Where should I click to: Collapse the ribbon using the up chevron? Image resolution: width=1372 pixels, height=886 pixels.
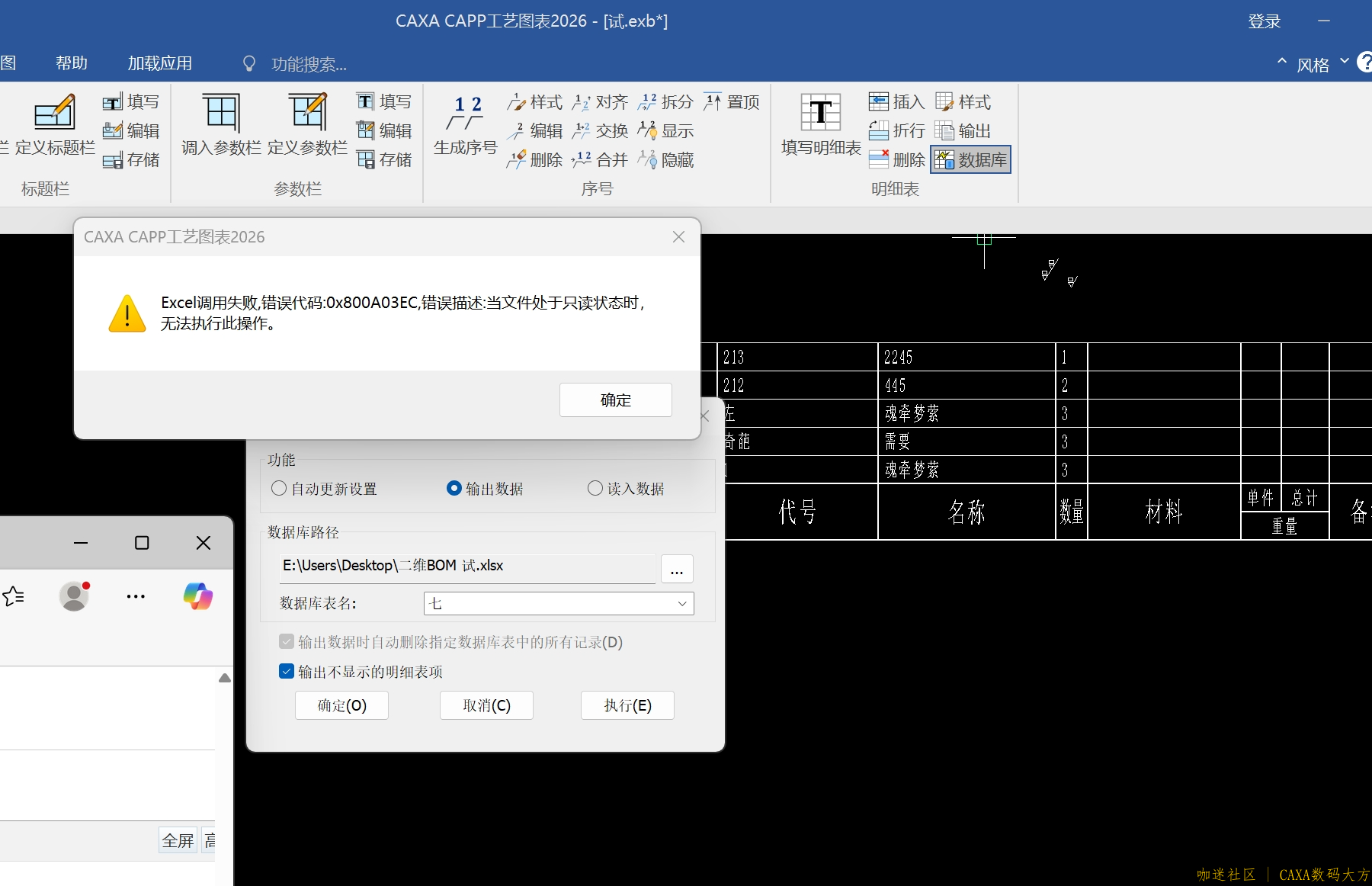pyautogui.click(x=1282, y=61)
